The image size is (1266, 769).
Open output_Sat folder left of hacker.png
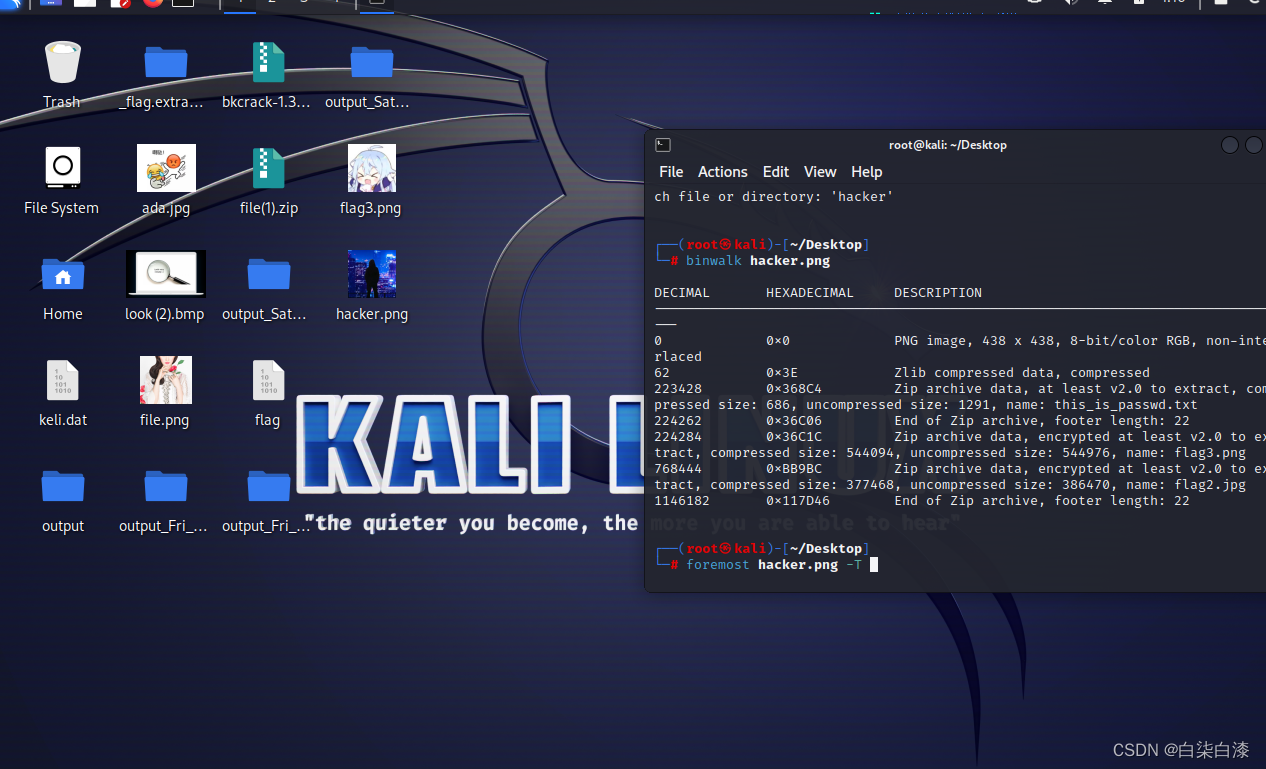pyautogui.click(x=268, y=276)
